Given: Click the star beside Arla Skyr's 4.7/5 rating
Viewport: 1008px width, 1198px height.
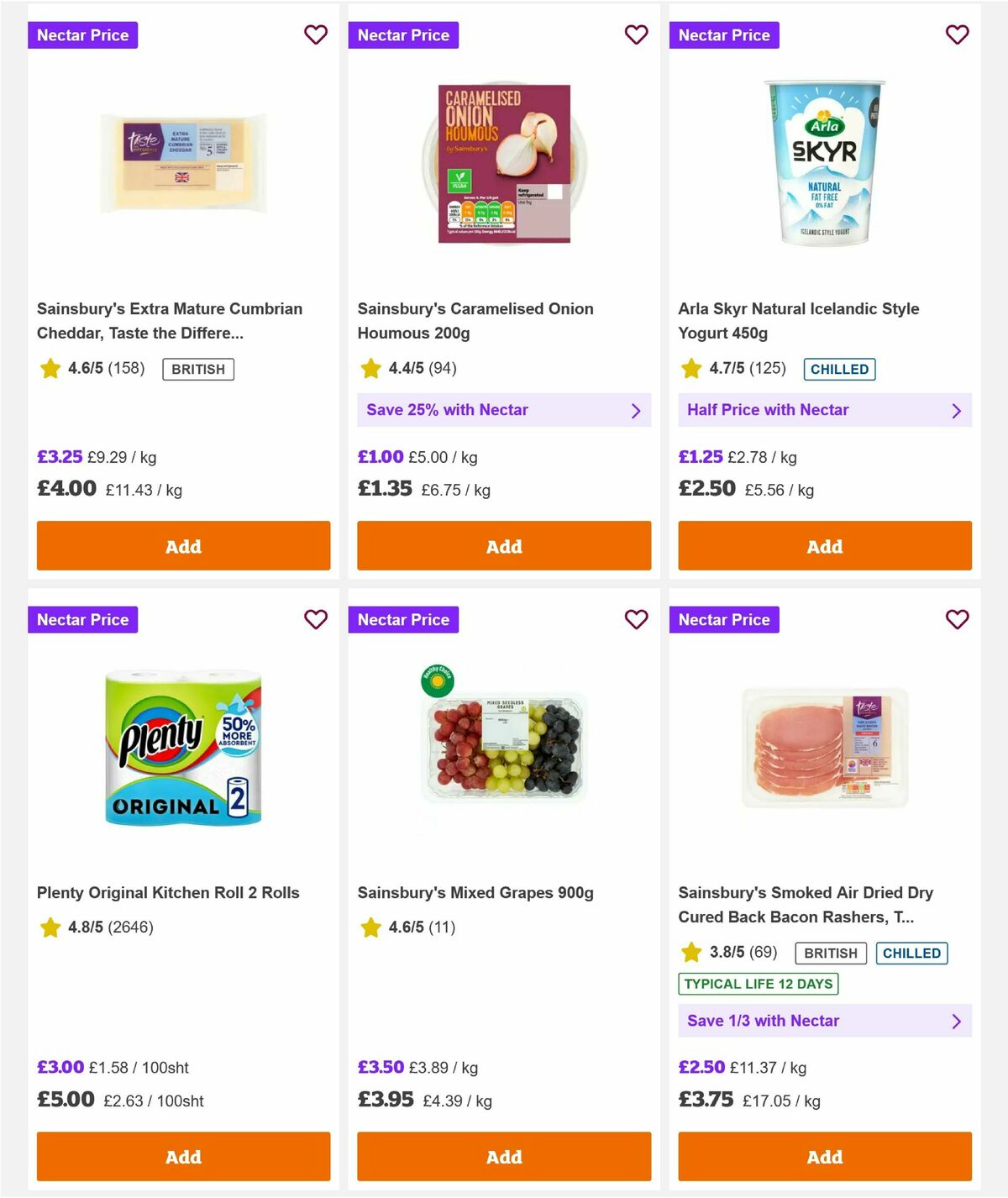Looking at the screenshot, I should [x=690, y=368].
